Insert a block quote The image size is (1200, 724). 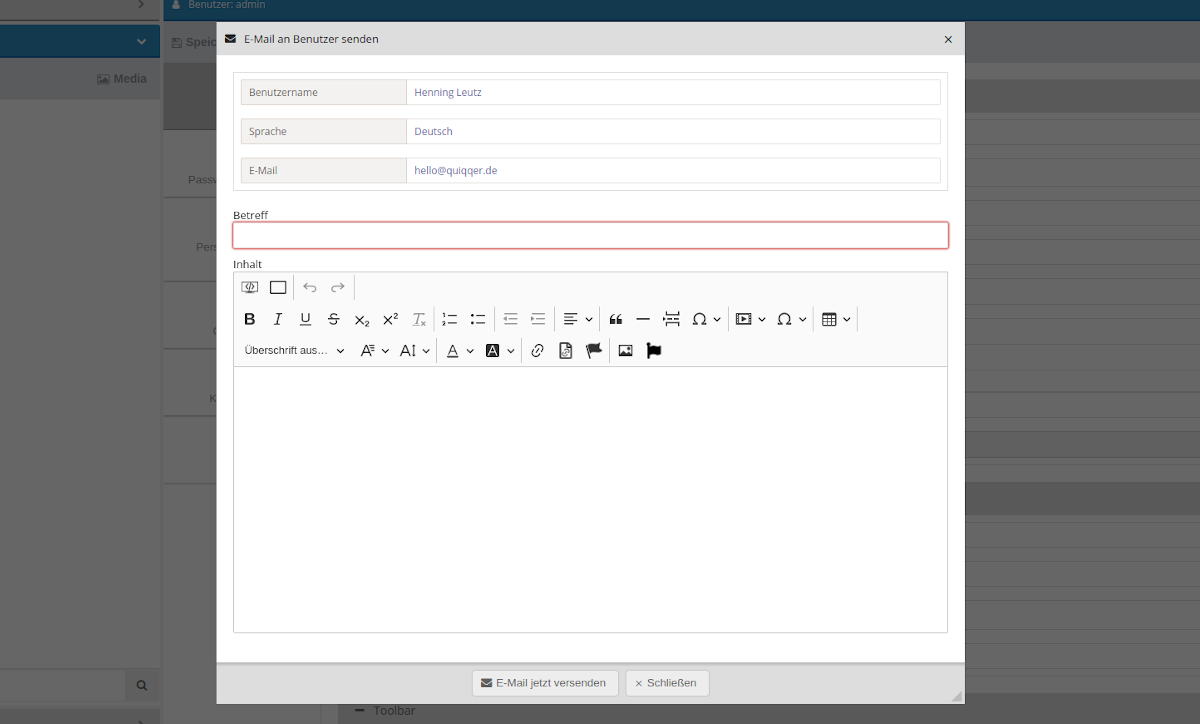[615, 319]
